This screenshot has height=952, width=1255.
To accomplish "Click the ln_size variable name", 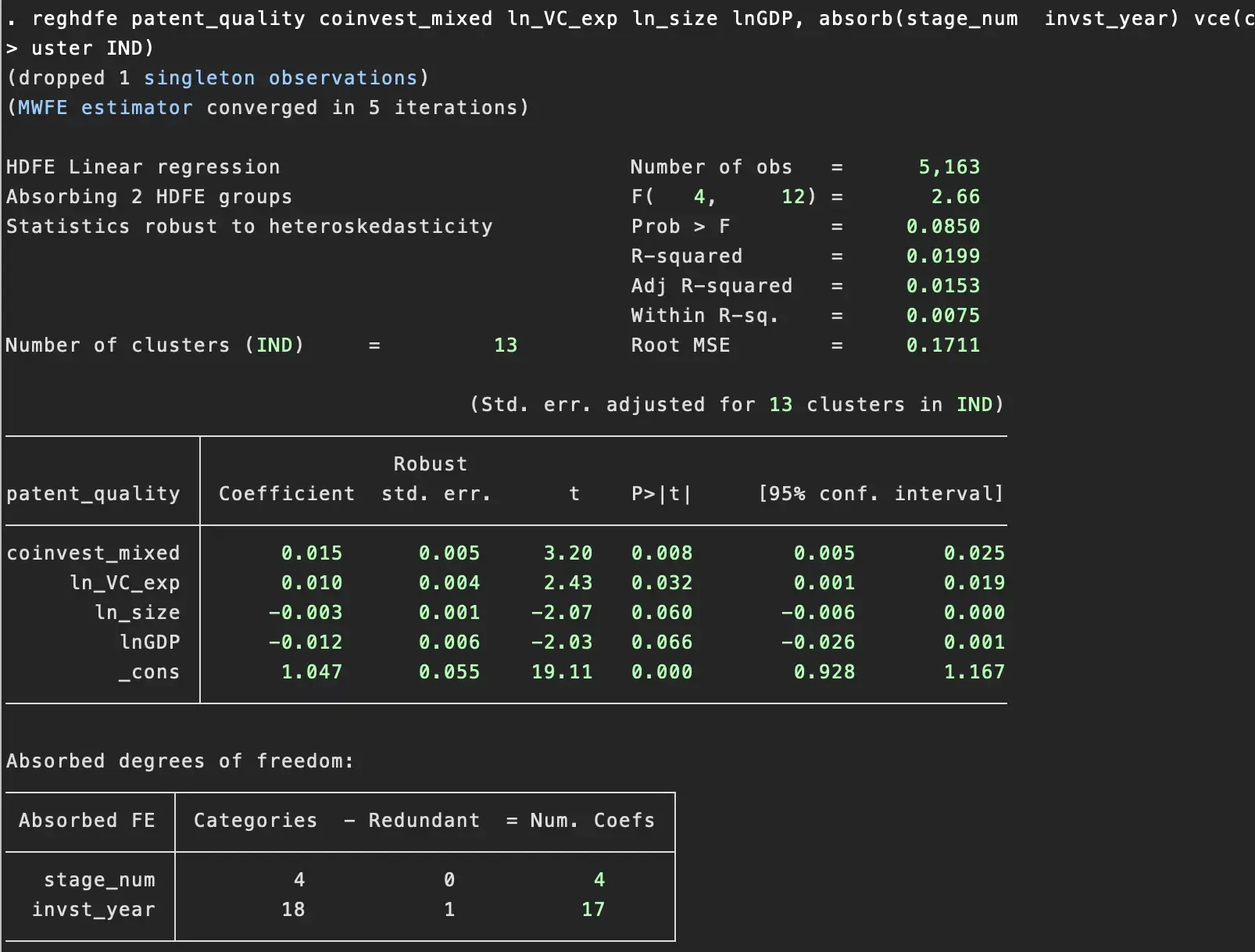I will [x=137, y=613].
